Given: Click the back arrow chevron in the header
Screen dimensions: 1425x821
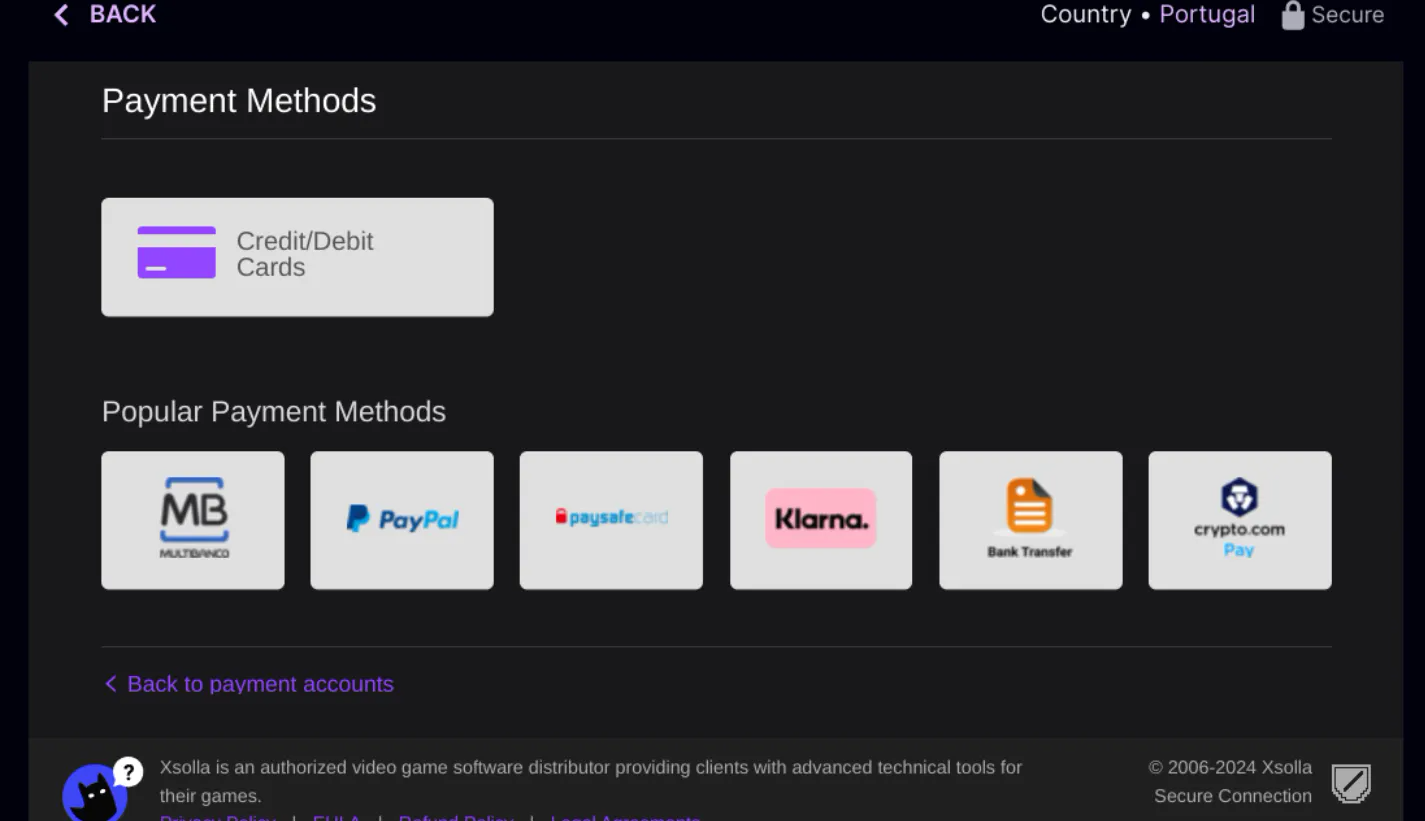Looking at the screenshot, I should 61,15.
